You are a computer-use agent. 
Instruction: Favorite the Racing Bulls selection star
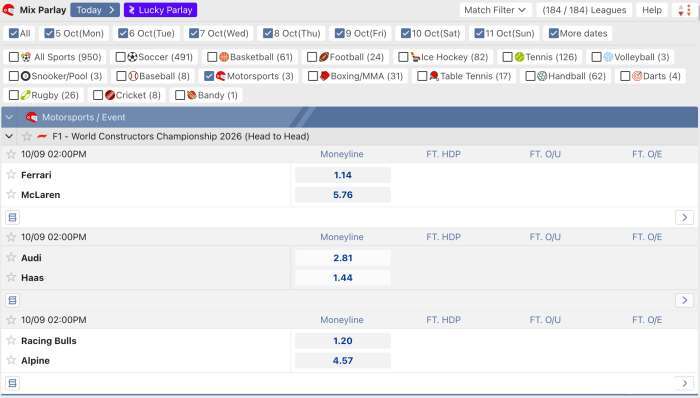tap(11, 340)
